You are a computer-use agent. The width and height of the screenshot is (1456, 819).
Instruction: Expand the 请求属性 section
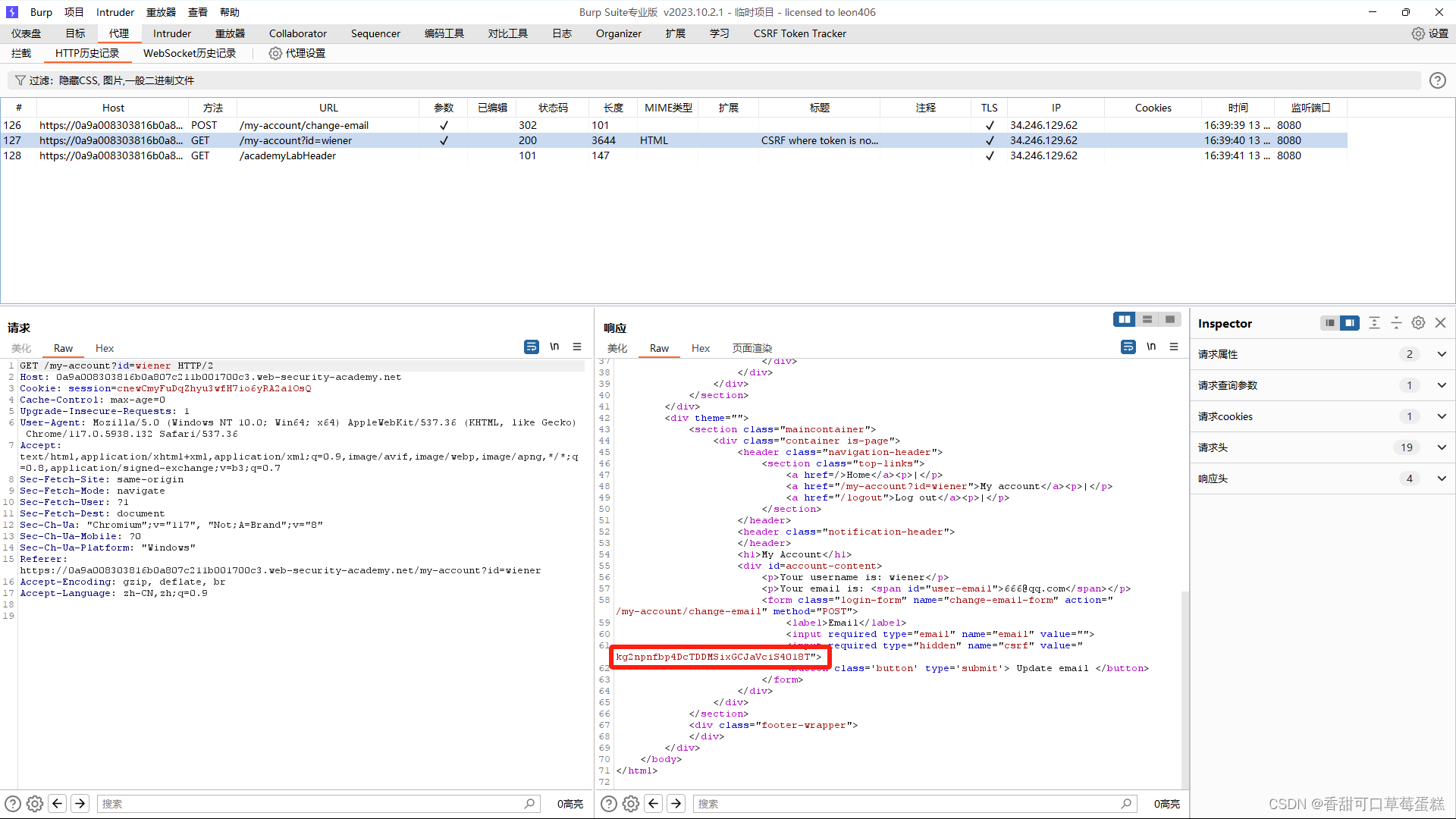click(x=1442, y=354)
